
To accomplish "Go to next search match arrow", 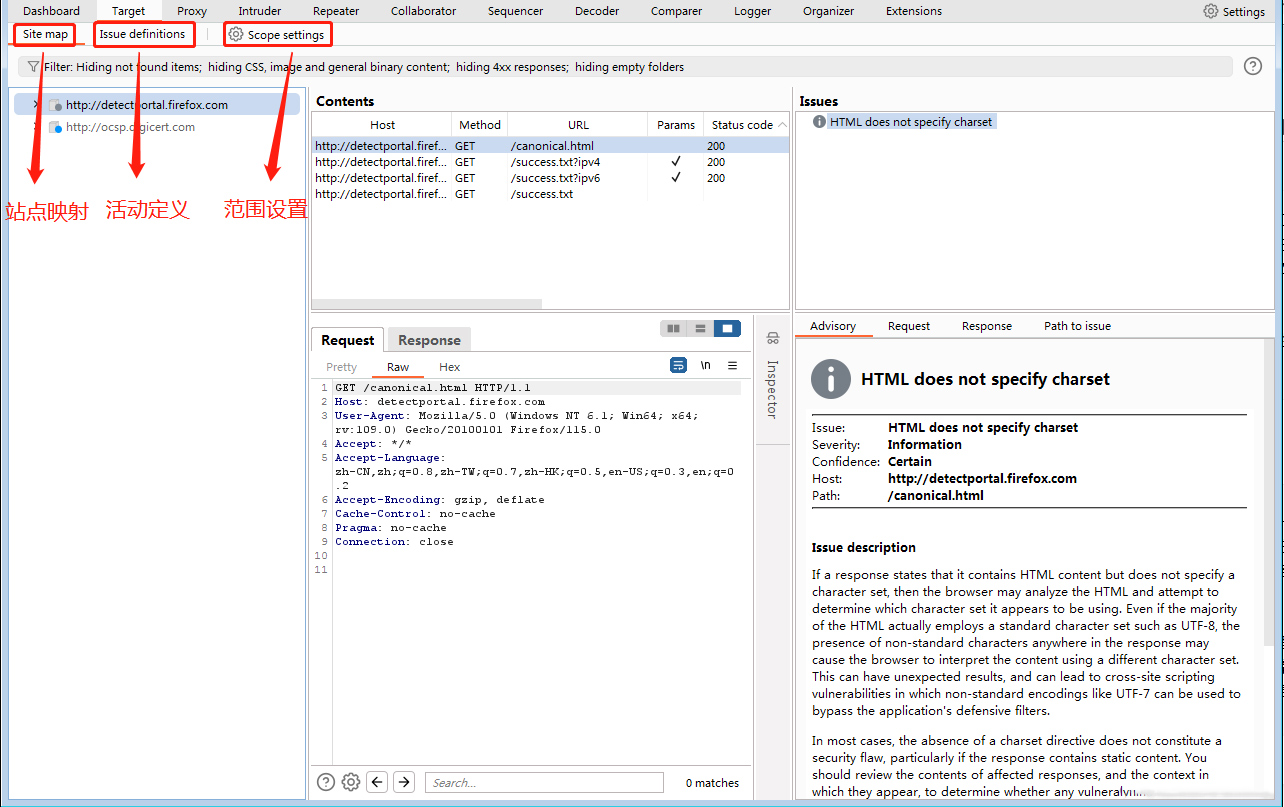I will (x=404, y=782).
